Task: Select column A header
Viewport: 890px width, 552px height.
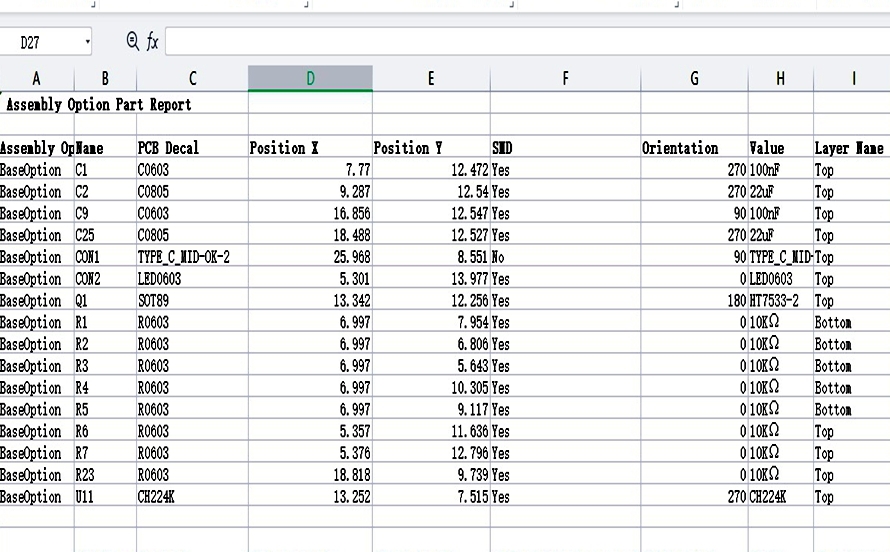Action: 37,78
